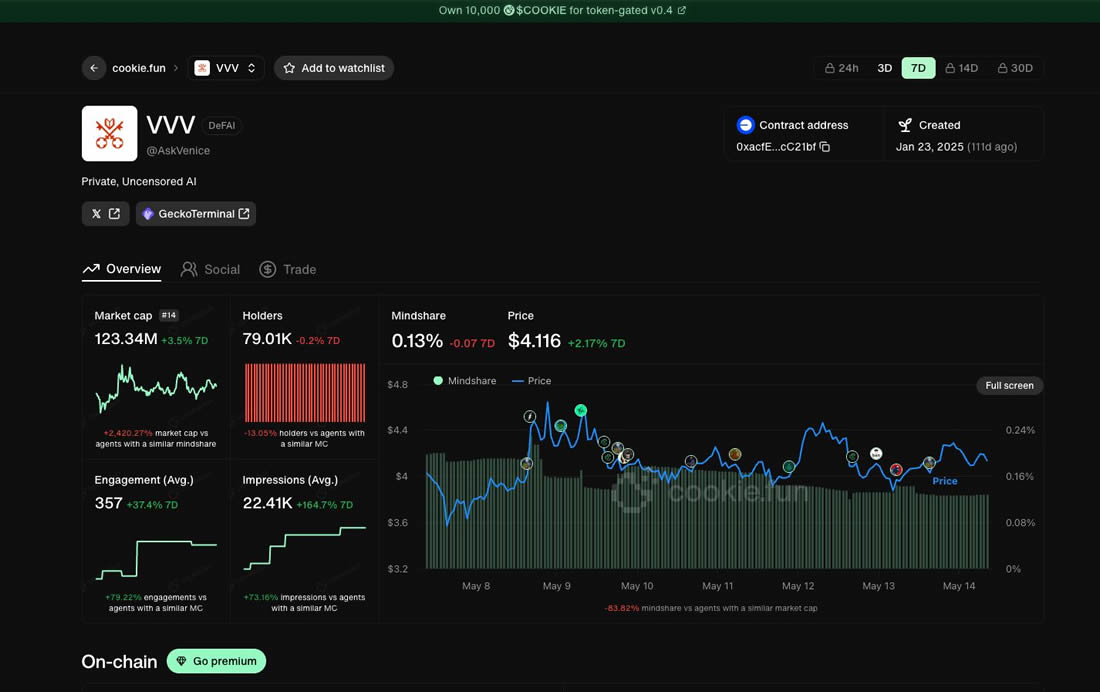
Task: Click the May 10 date label on the chart axis
Action: pos(637,586)
